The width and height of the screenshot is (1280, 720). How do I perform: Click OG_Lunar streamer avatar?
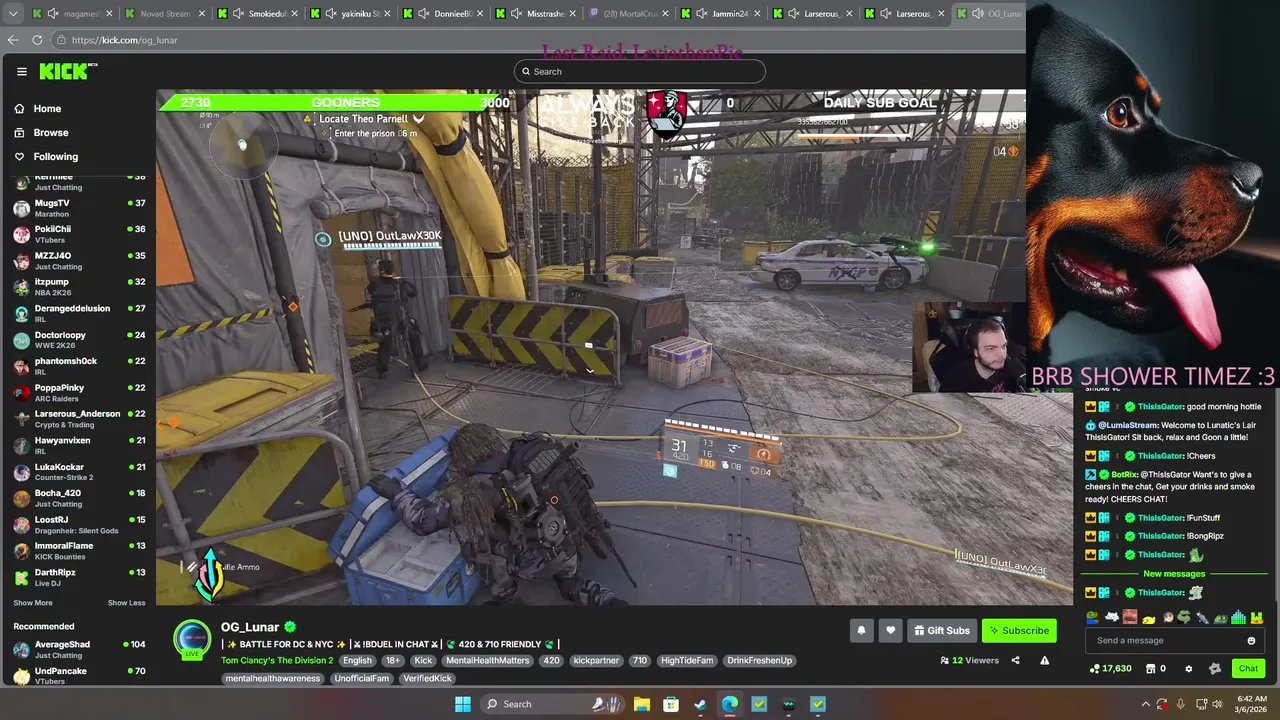coord(192,640)
